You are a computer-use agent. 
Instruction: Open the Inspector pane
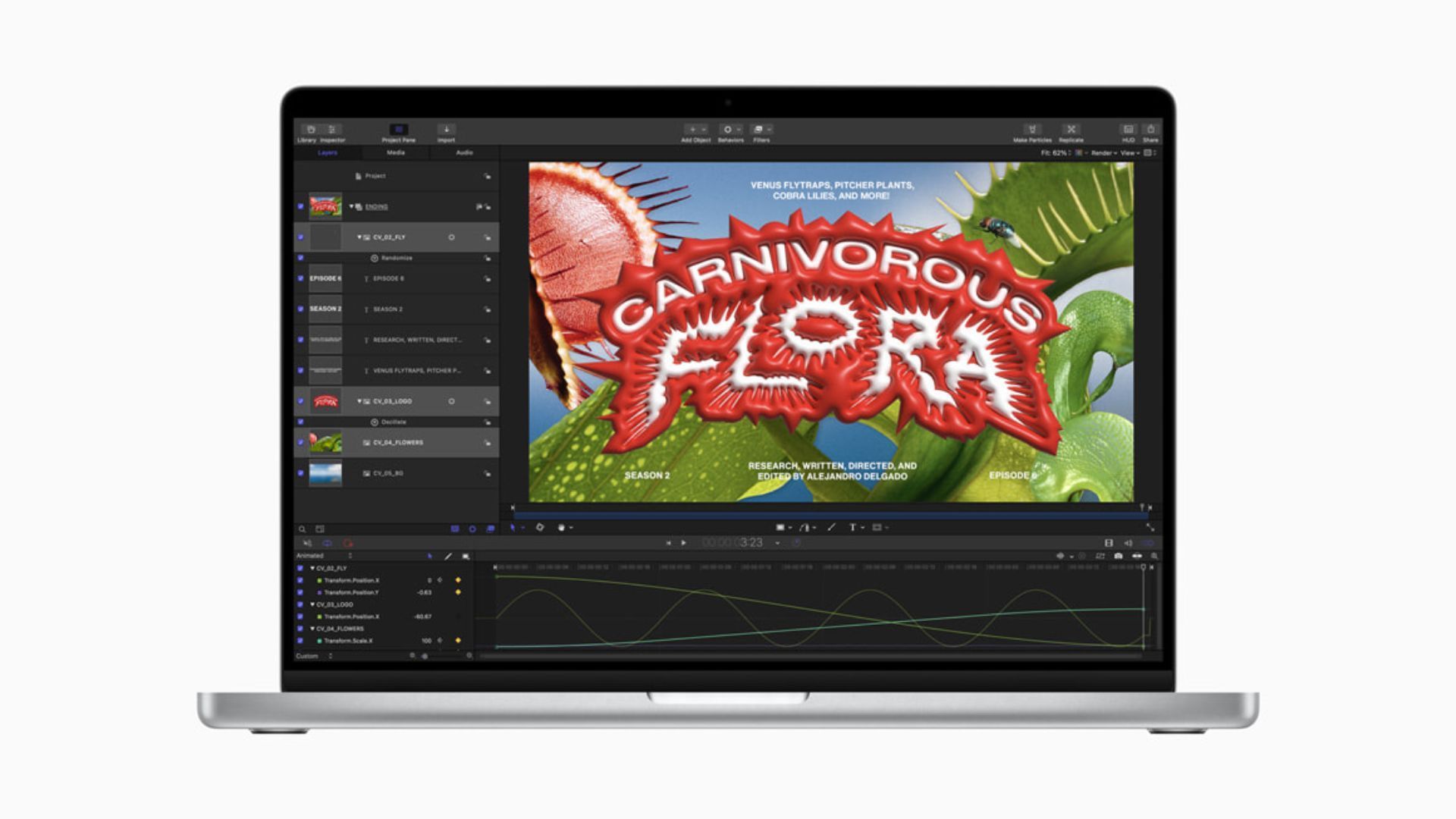pyautogui.click(x=332, y=130)
